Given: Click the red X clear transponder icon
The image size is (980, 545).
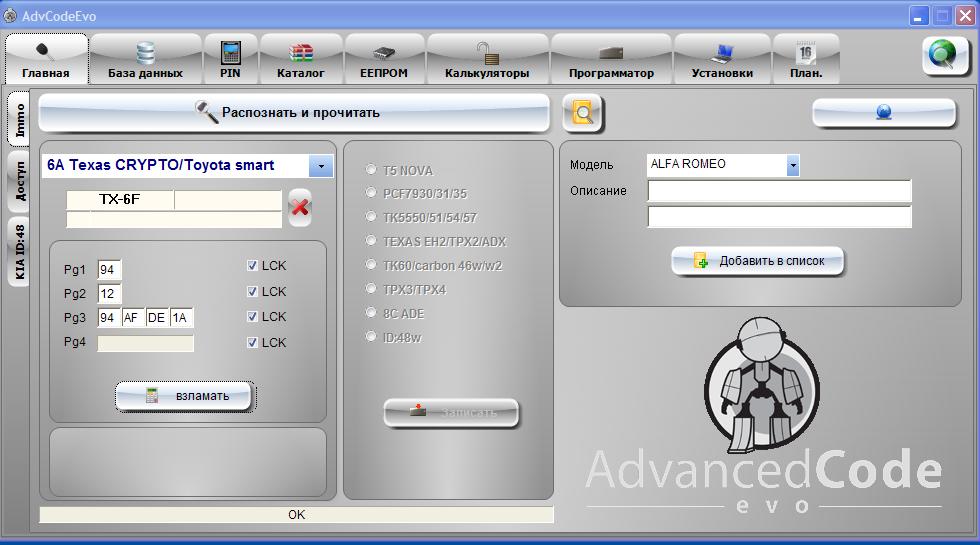Looking at the screenshot, I should [299, 208].
